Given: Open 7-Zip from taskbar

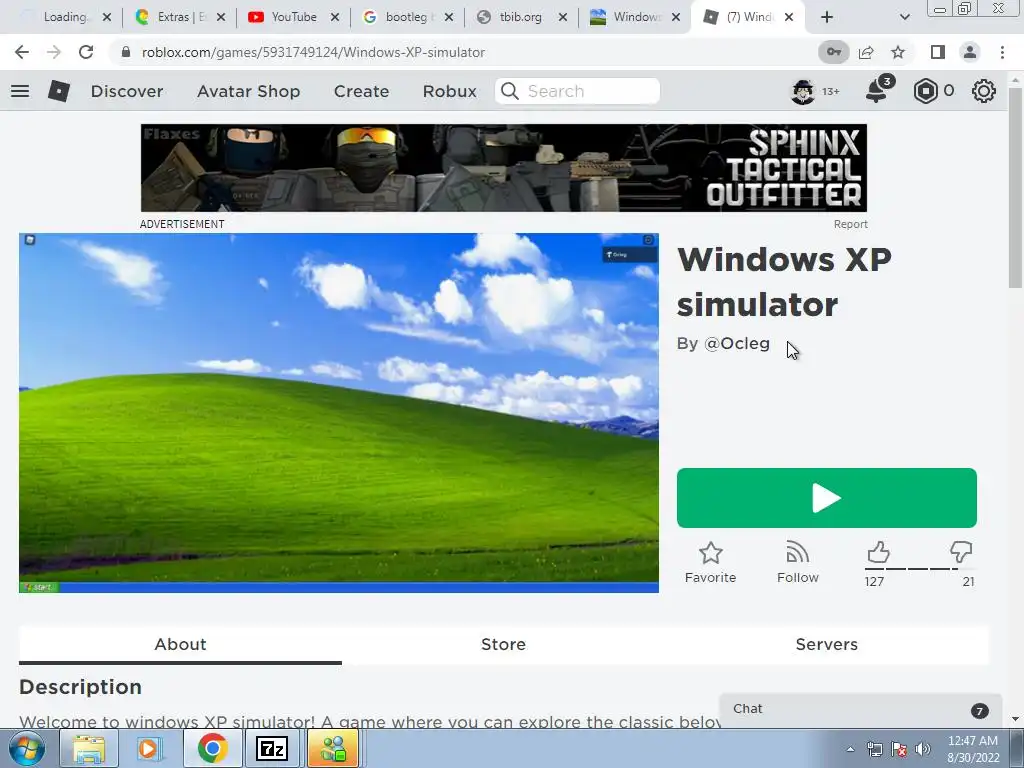Looking at the screenshot, I should point(272,748).
